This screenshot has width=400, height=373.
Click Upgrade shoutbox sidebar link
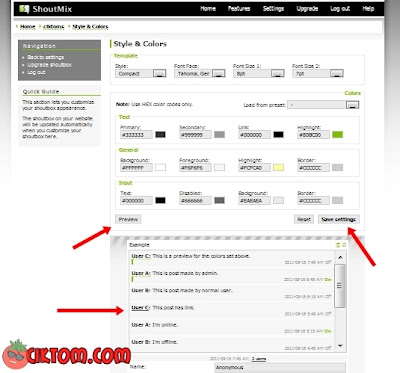point(49,65)
